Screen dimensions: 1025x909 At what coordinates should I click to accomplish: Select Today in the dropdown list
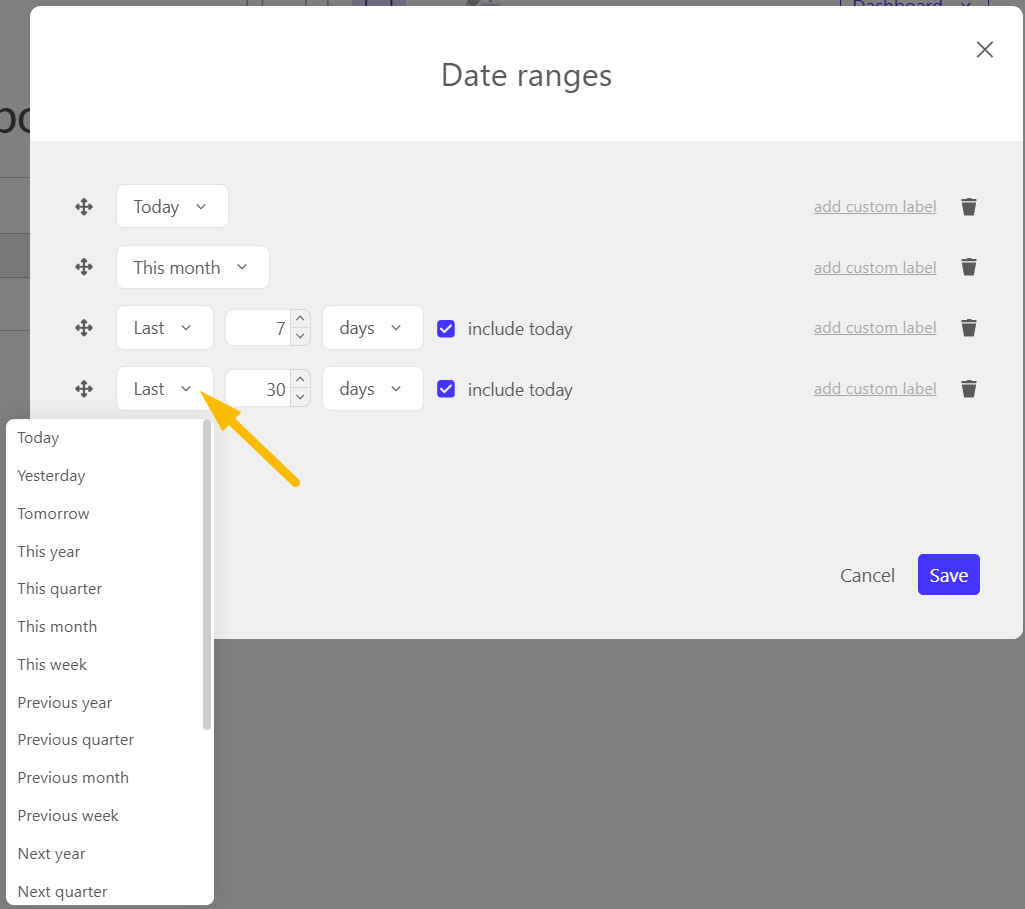click(x=105, y=438)
